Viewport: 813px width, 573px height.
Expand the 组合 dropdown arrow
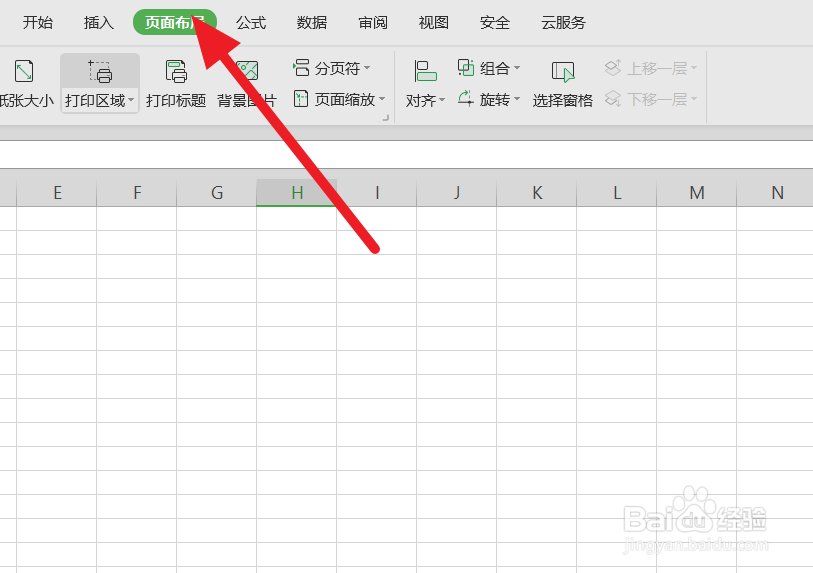click(x=517, y=67)
